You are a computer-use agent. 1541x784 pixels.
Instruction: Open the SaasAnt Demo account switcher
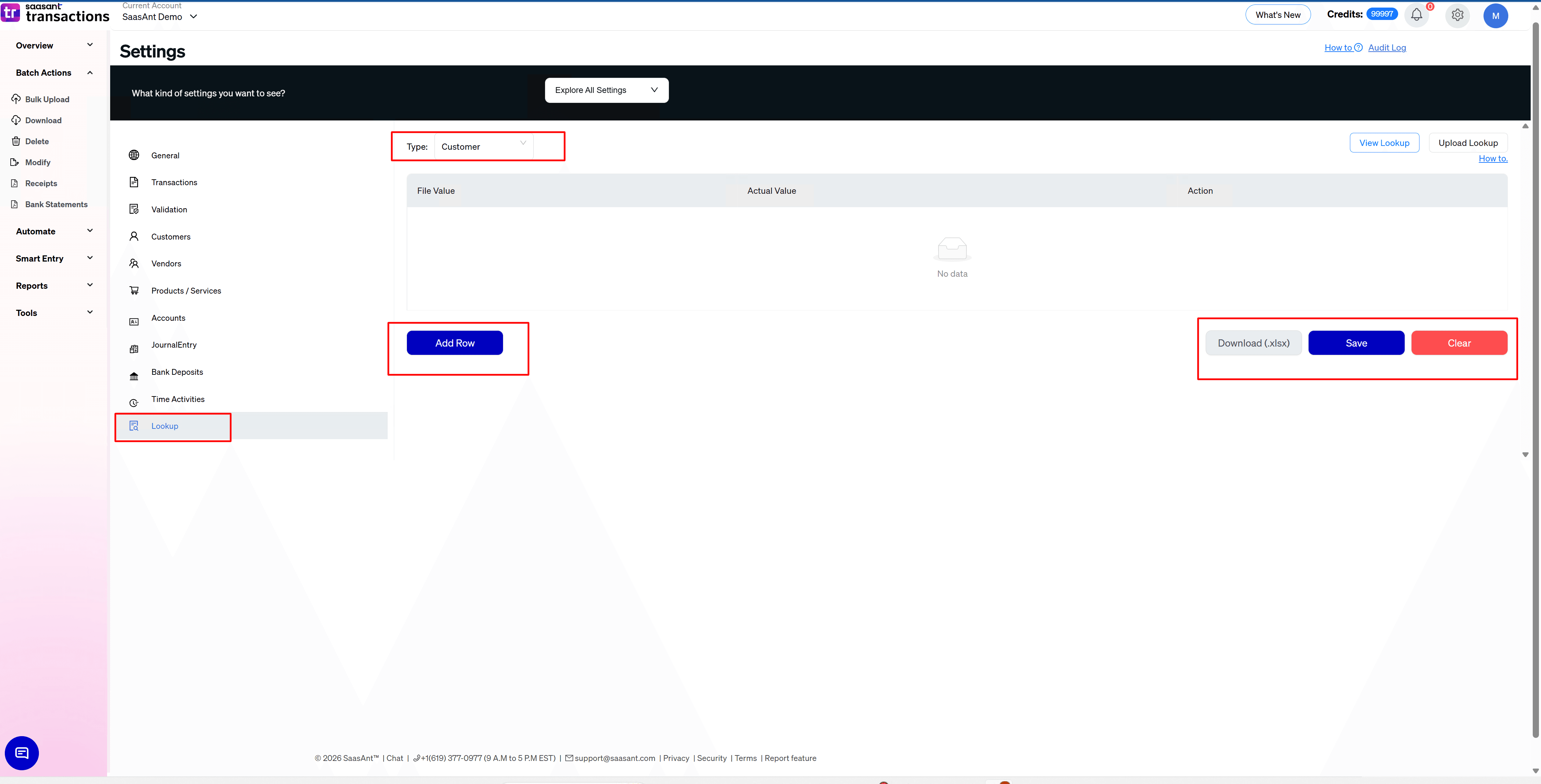[x=159, y=17]
